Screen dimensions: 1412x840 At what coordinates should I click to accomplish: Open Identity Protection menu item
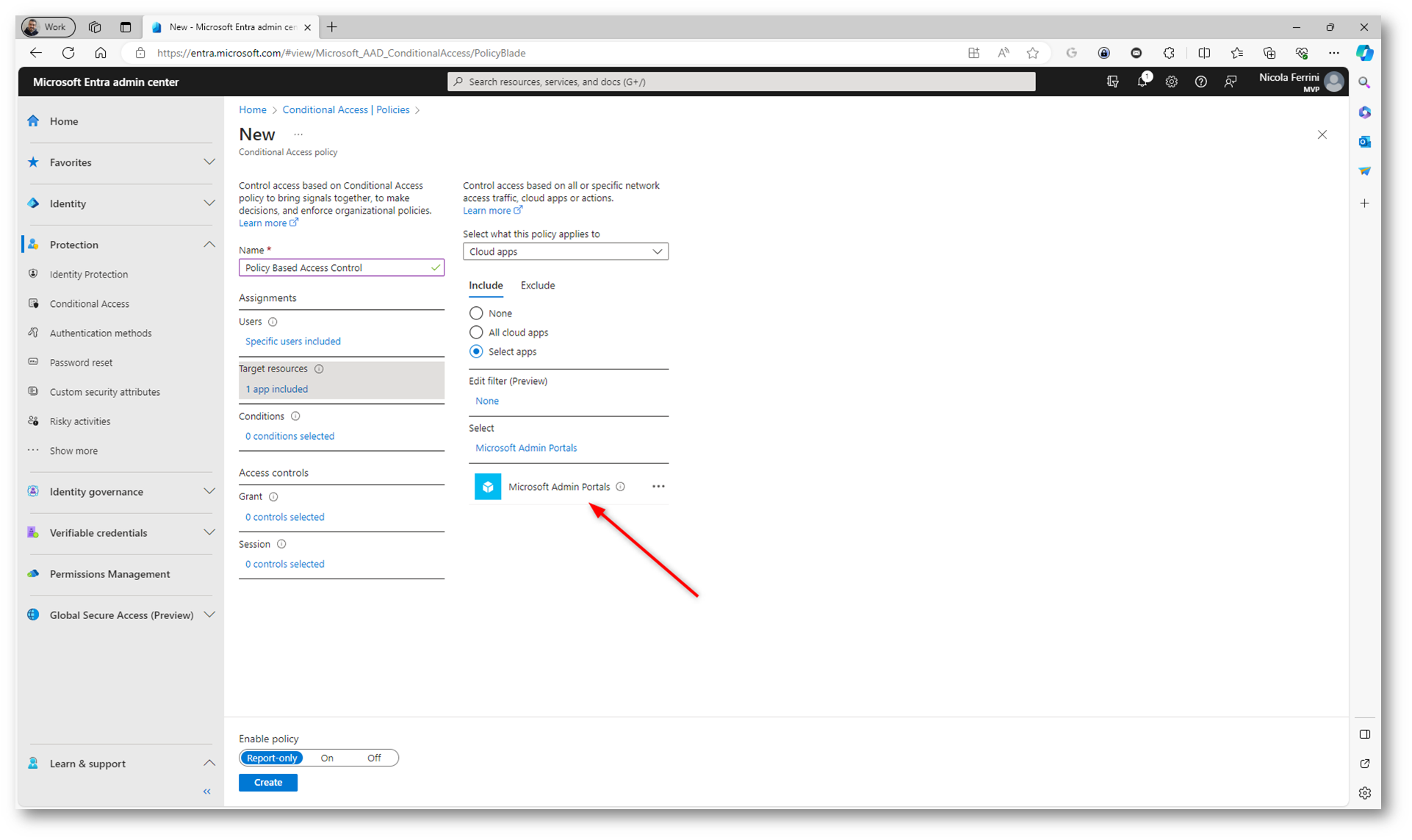(88, 275)
